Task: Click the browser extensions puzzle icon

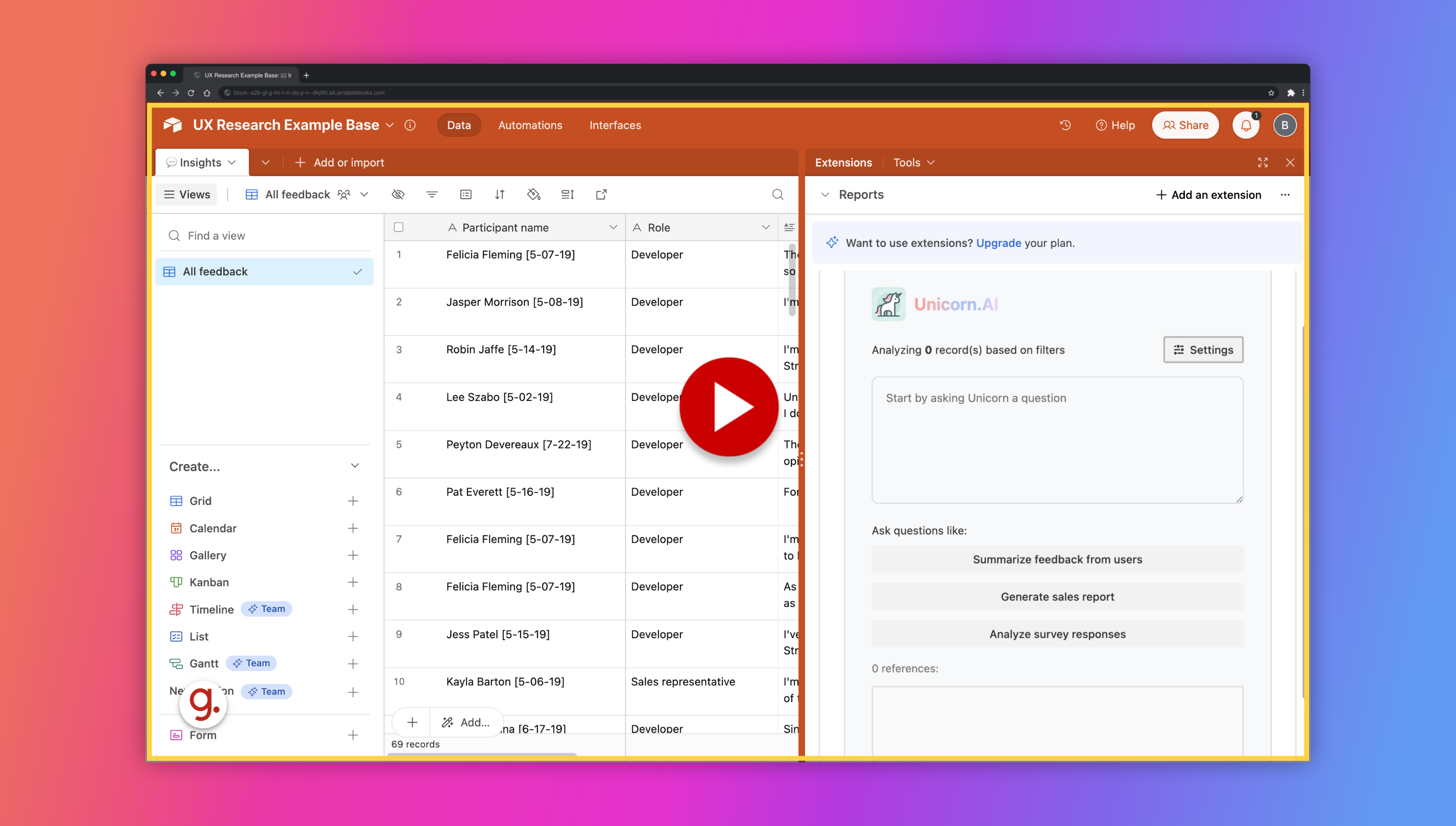Action: (1291, 92)
